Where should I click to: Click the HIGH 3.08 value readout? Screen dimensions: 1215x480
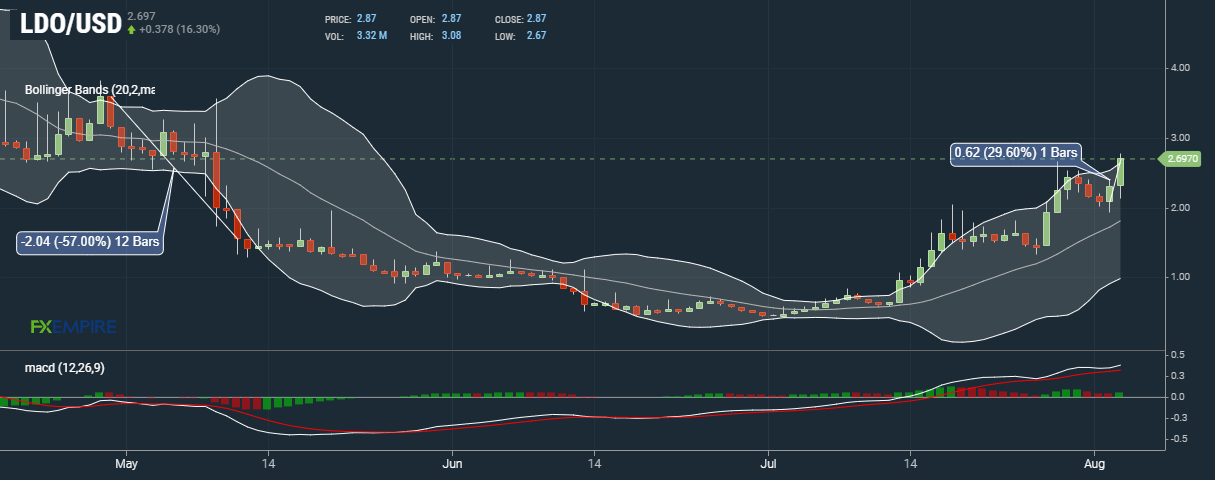pyautogui.click(x=454, y=36)
